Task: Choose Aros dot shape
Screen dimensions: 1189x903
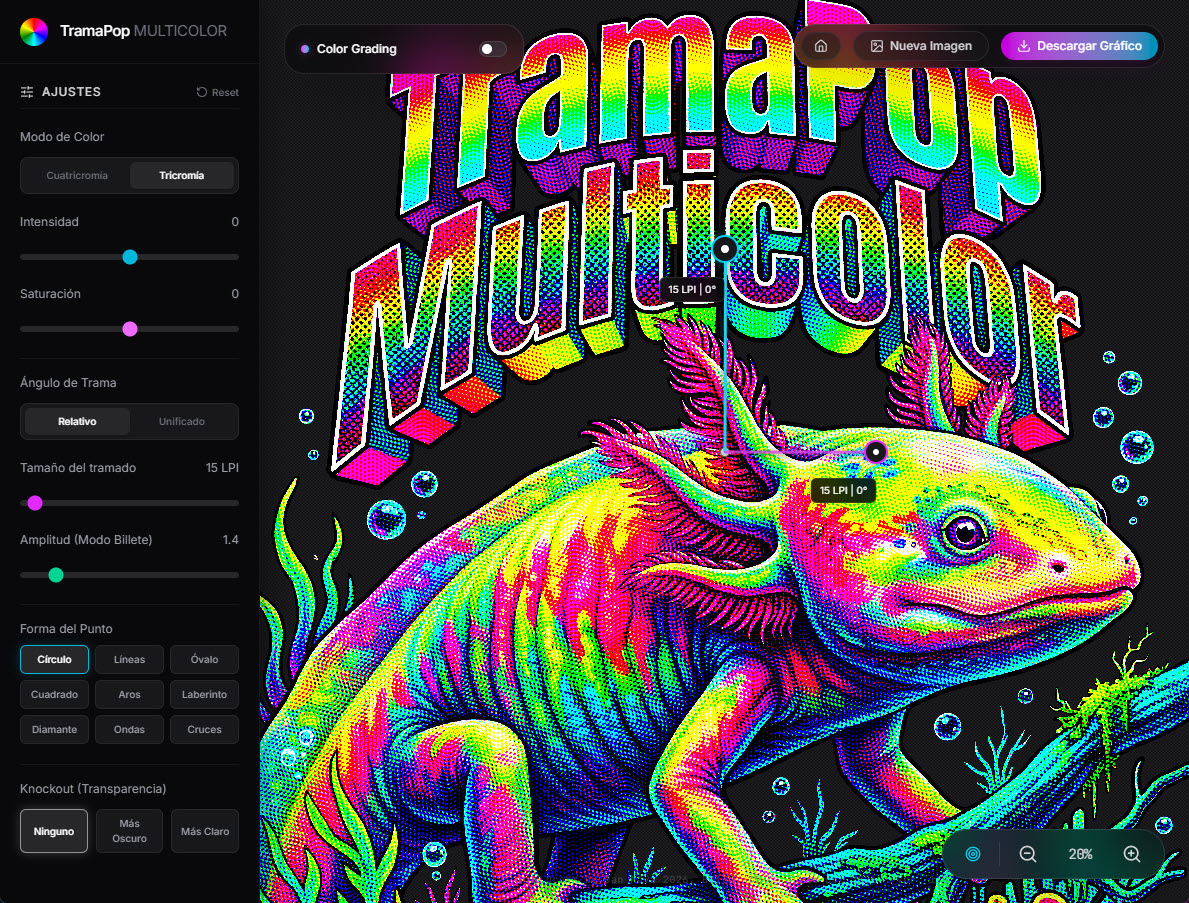Action: click(x=130, y=694)
